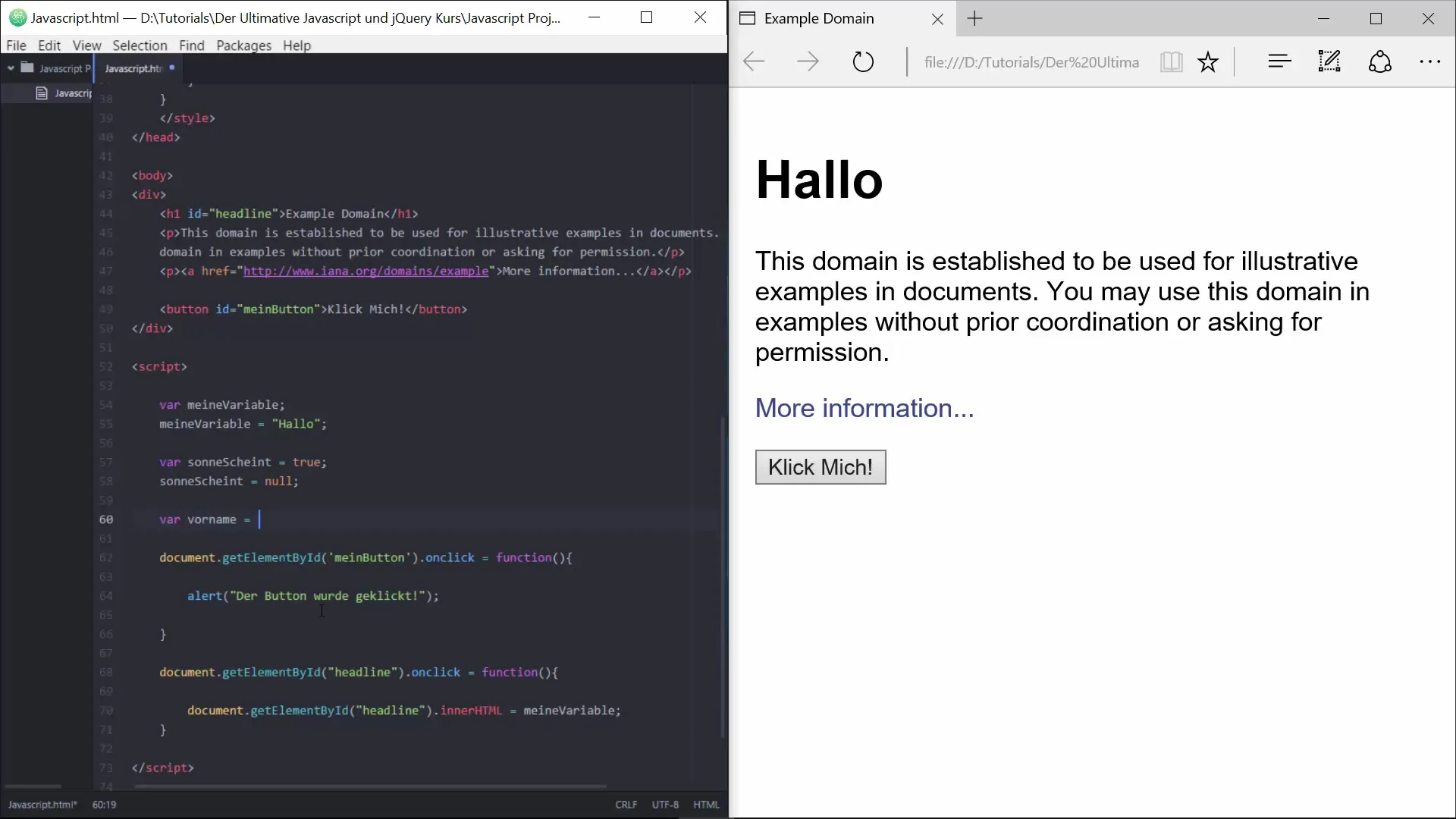
Task: Open the Edit menu in Atom
Action: [x=49, y=45]
